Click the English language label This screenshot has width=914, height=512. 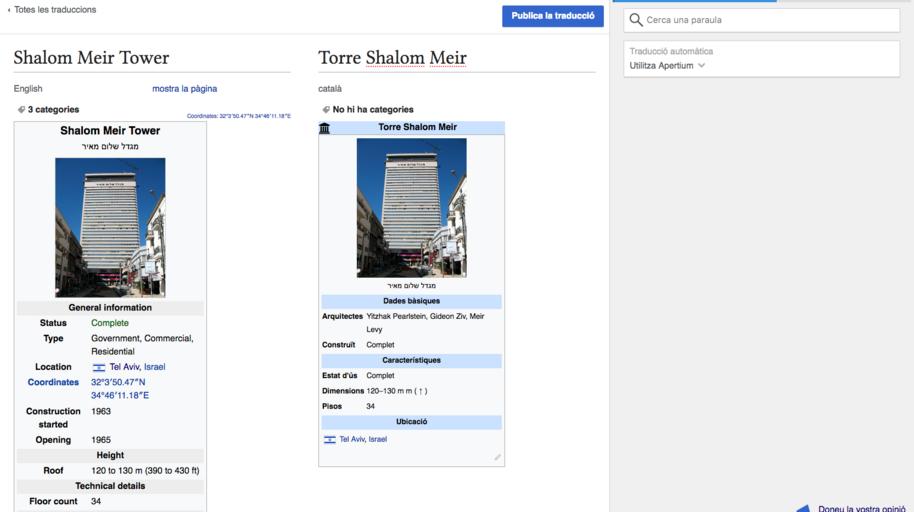[x=28, y=89]
